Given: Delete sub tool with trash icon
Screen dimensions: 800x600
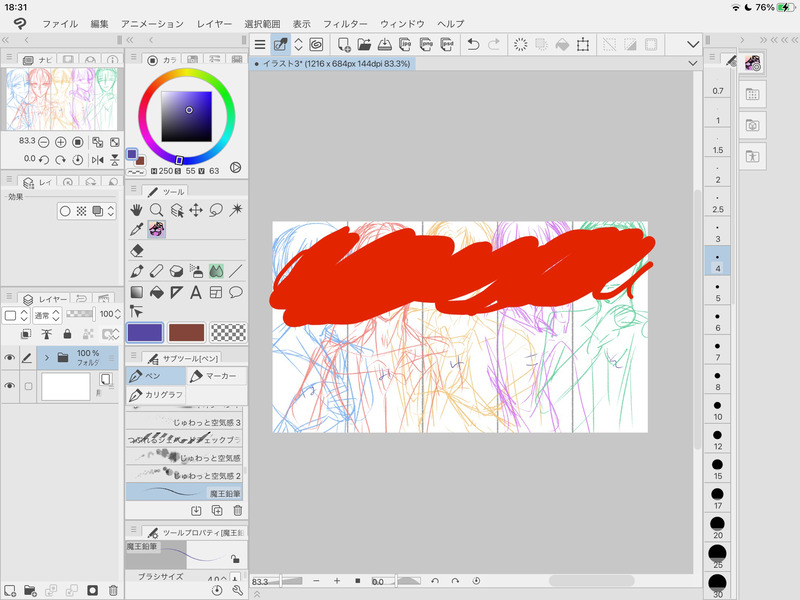Looking at the screenshot, I should pyautogui.click(x=237, y=510).
